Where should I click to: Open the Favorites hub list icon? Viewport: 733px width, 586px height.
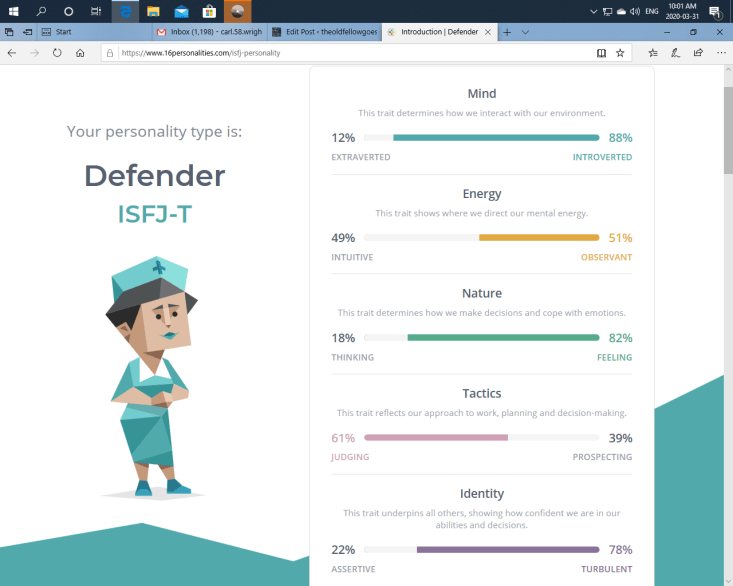pos(653,52)
